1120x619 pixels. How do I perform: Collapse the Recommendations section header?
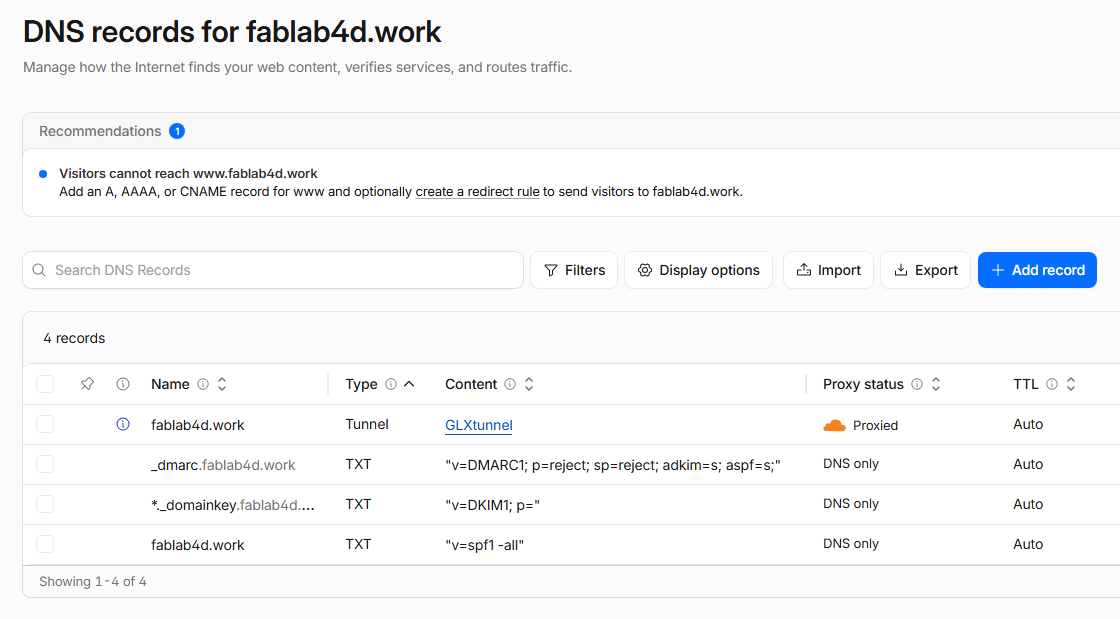tap(571, 131)
